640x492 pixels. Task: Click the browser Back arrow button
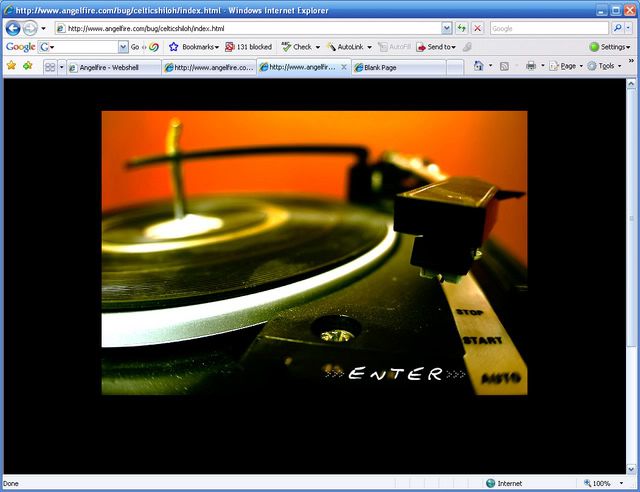[14, 28]
